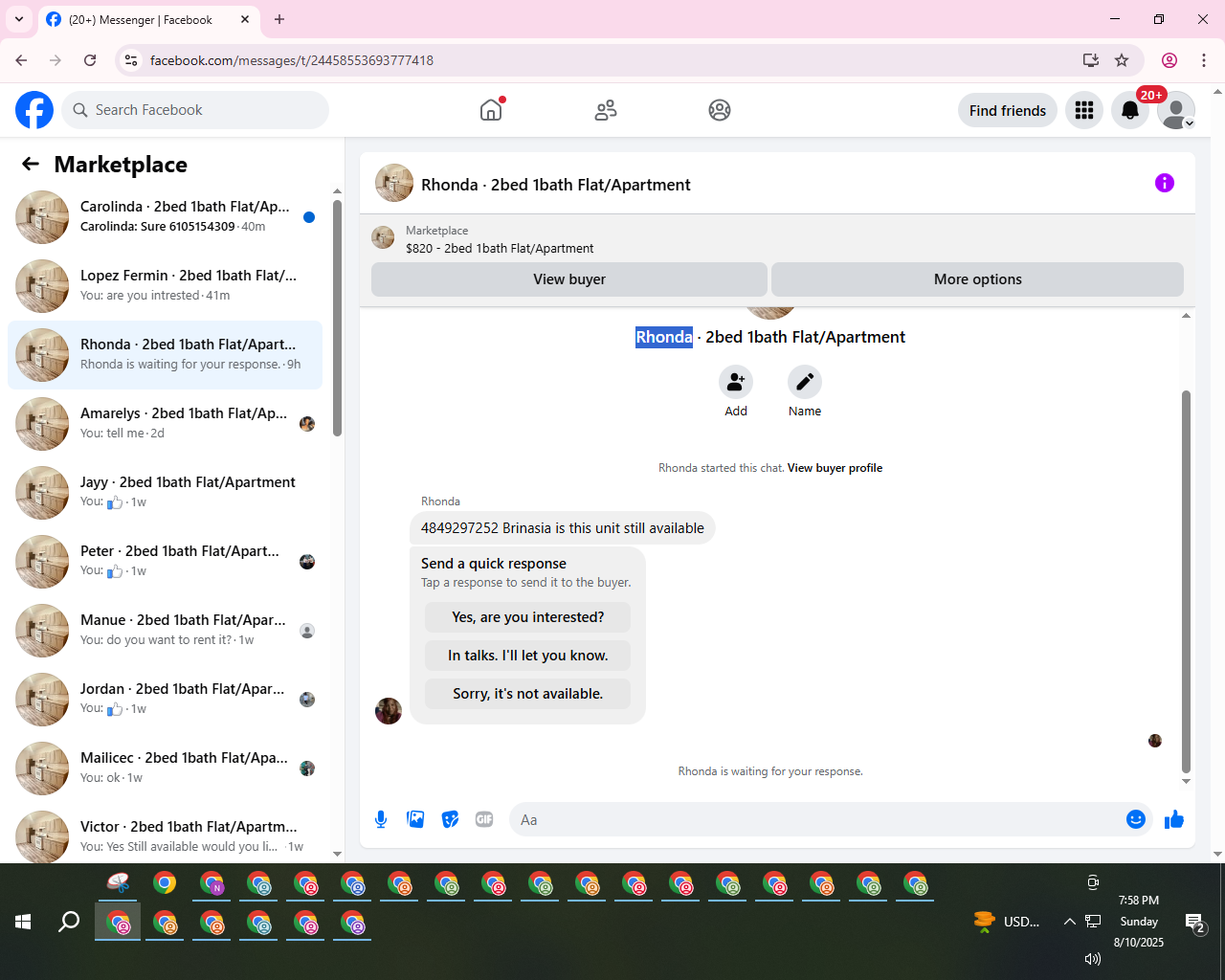The height and width of the screenshot is (980, 1225).
Task: Open conversation information icon
Action: [1165, 183]
